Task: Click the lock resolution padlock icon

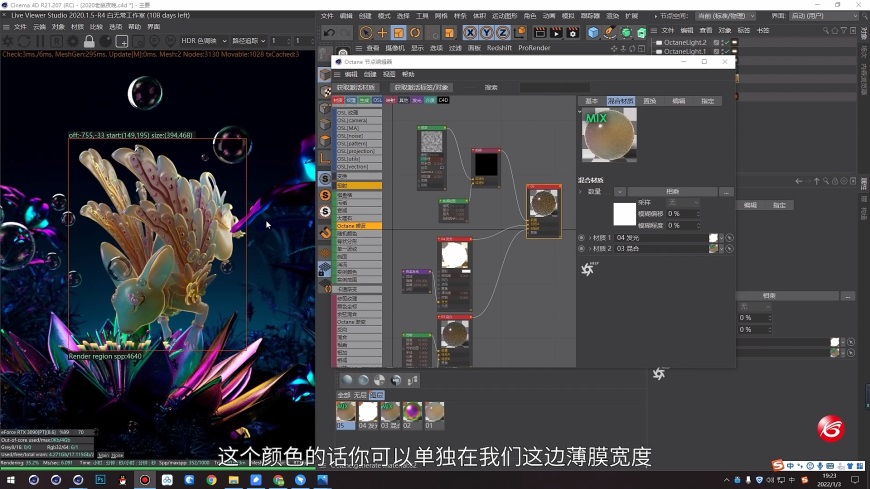Action: pyautogui.click(x=89, y=41)
